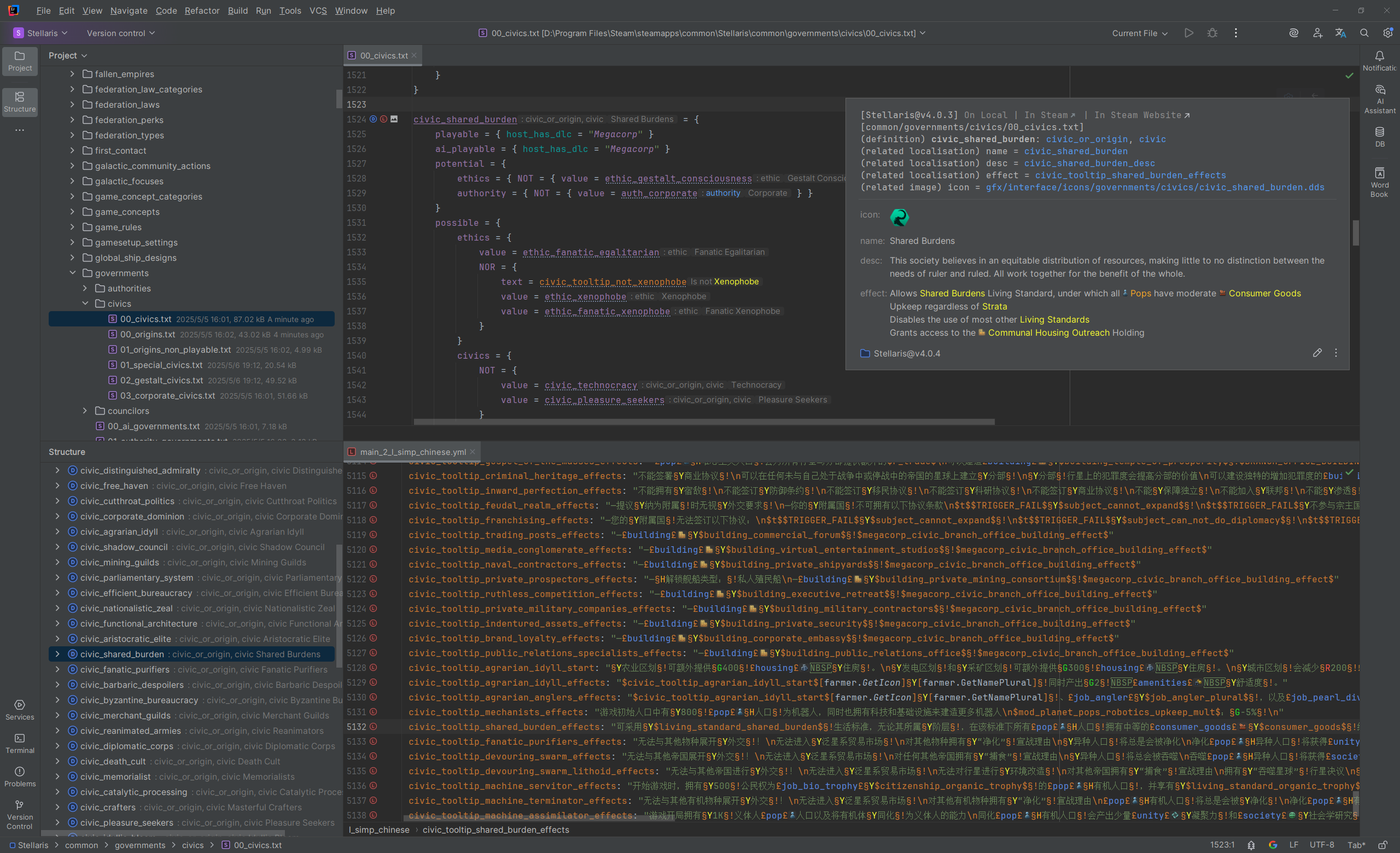
Task: Open IDE settings gear
Action: [1387, 33]
